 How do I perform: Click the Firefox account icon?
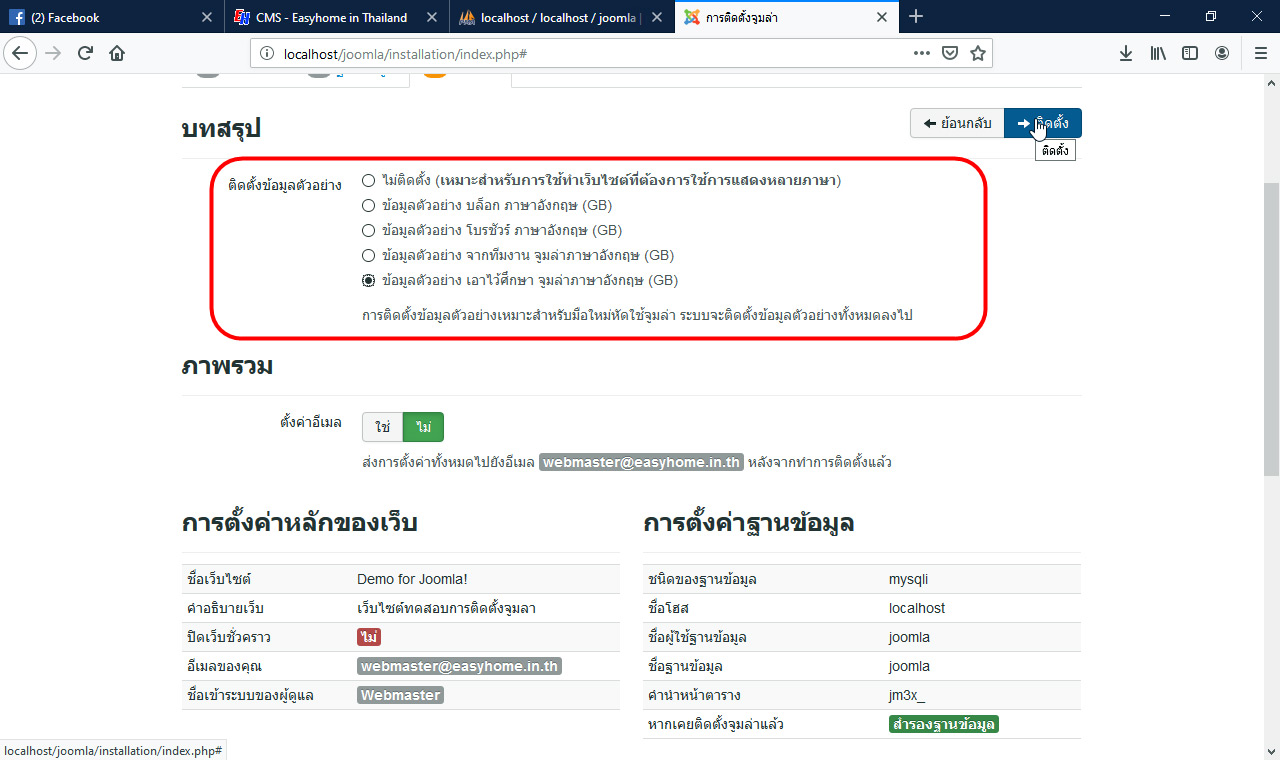[x=1222, y=52]
